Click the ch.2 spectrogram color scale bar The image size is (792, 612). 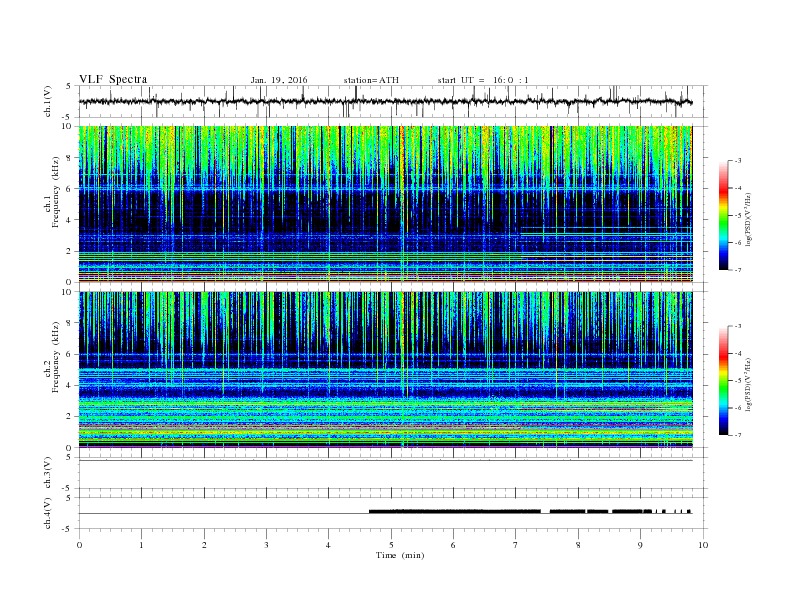pyautogui.click(x=724, y=381)
